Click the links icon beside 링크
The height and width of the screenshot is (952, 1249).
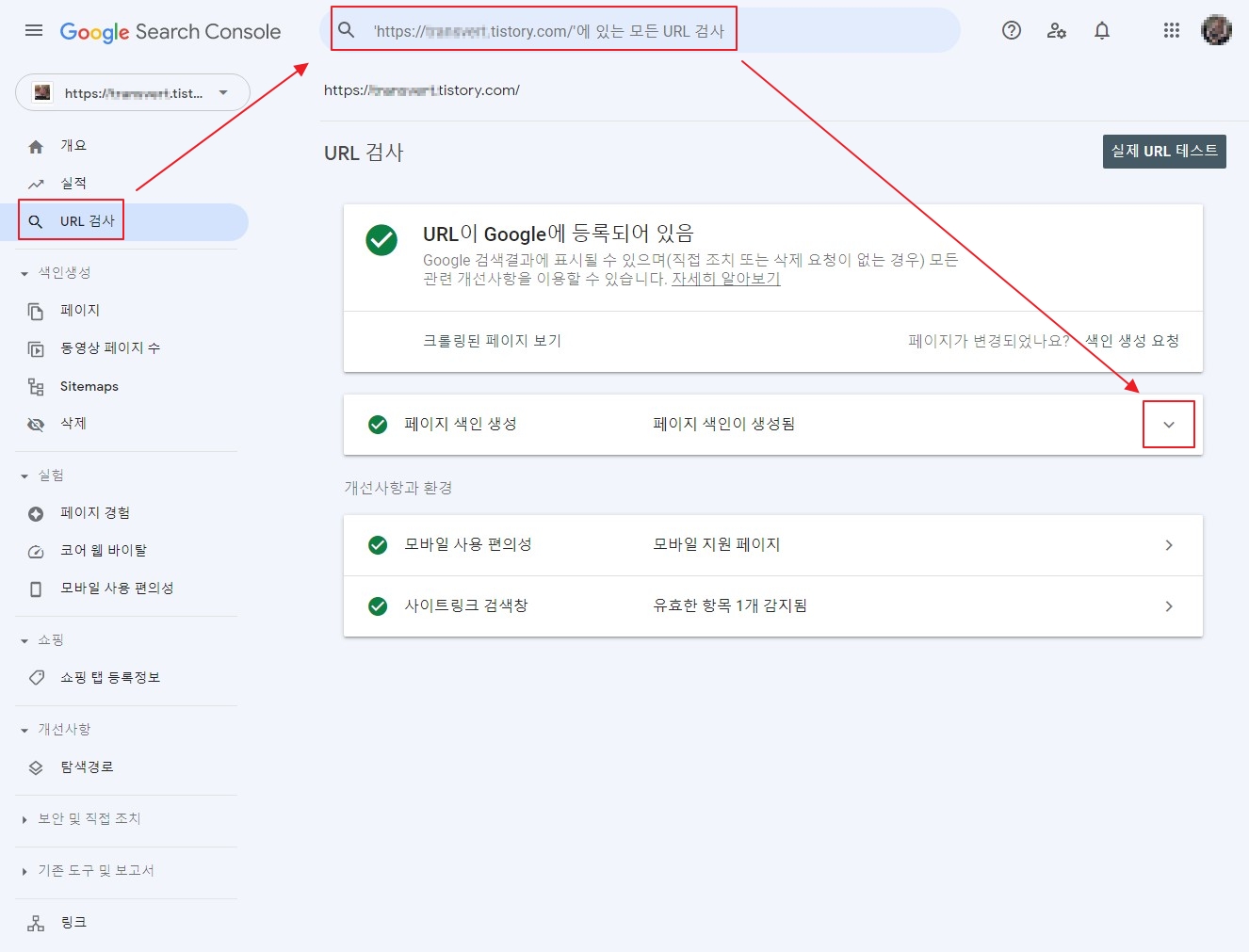pos(36,923)
